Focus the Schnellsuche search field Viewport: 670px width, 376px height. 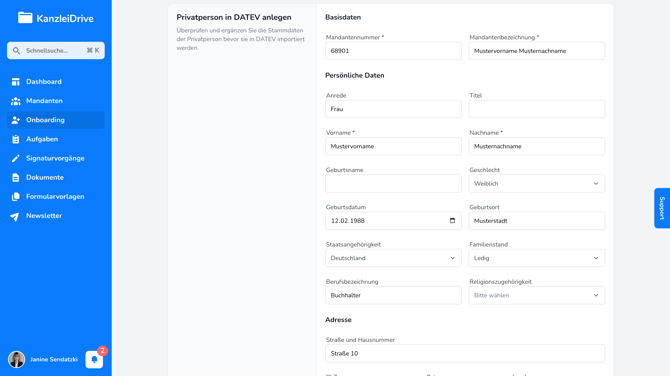[x=56, y=50]
